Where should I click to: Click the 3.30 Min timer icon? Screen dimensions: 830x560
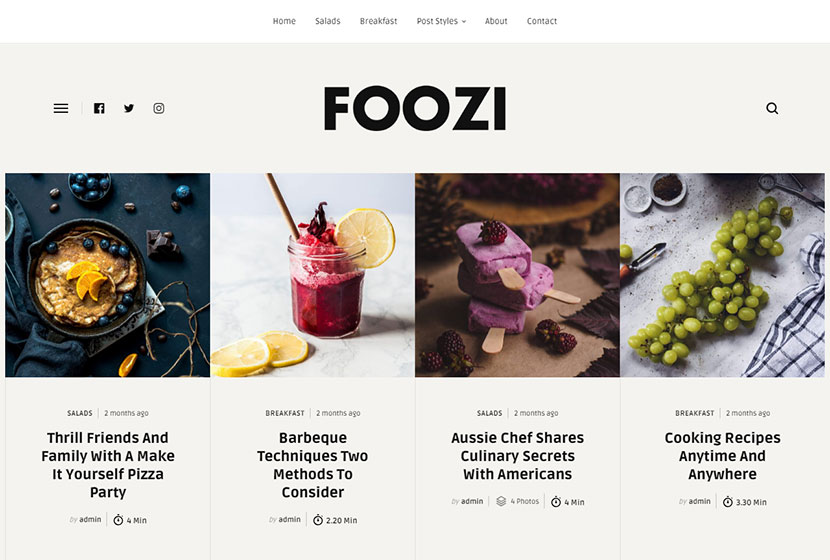[x=728, y=502]
